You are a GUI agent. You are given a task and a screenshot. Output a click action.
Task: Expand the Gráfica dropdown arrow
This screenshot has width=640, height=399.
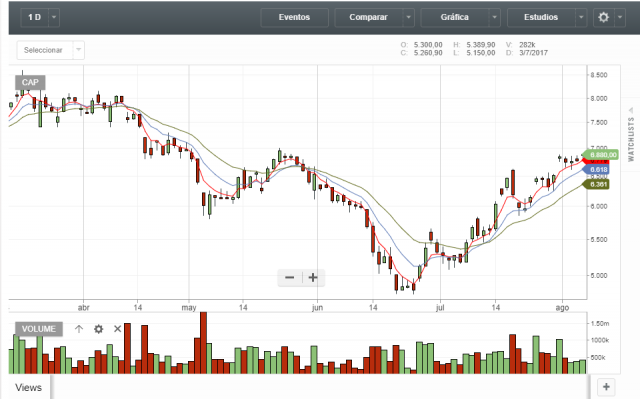click(495, 18)
